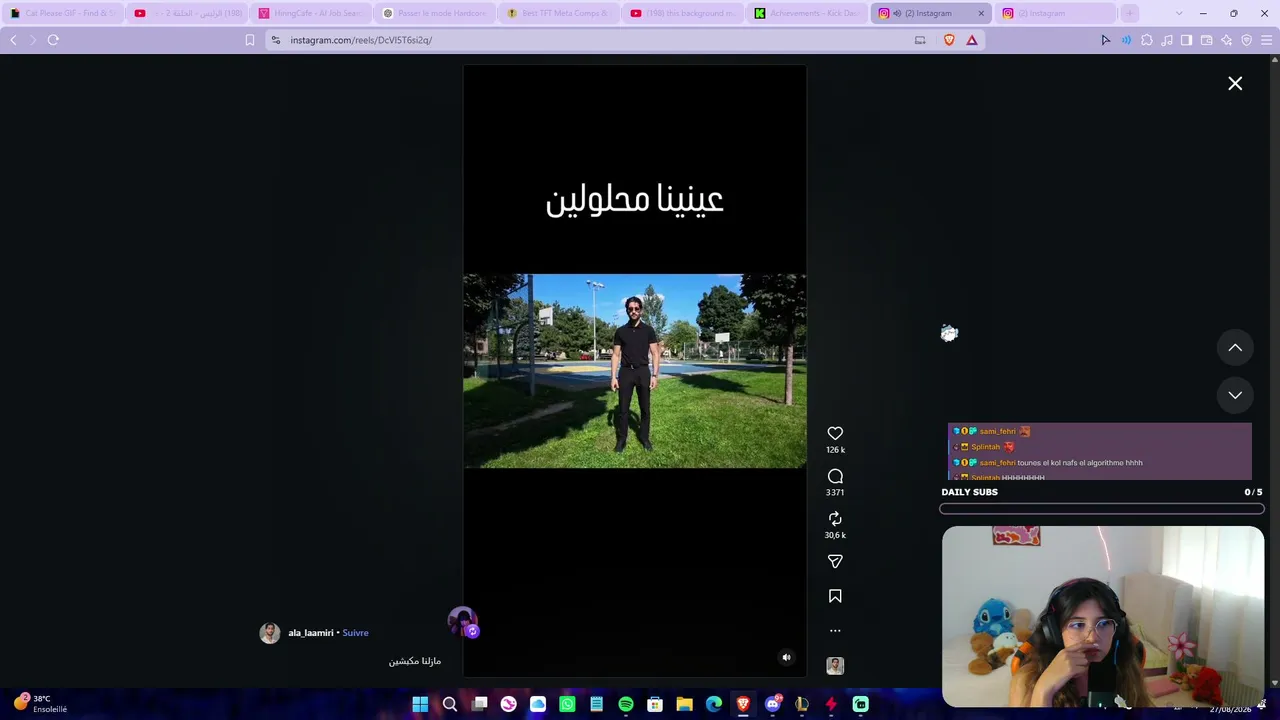This screenshot has width=1280, height=720.
Task: Open Leo AI sparkle icon
Action: pos(1227,40)
